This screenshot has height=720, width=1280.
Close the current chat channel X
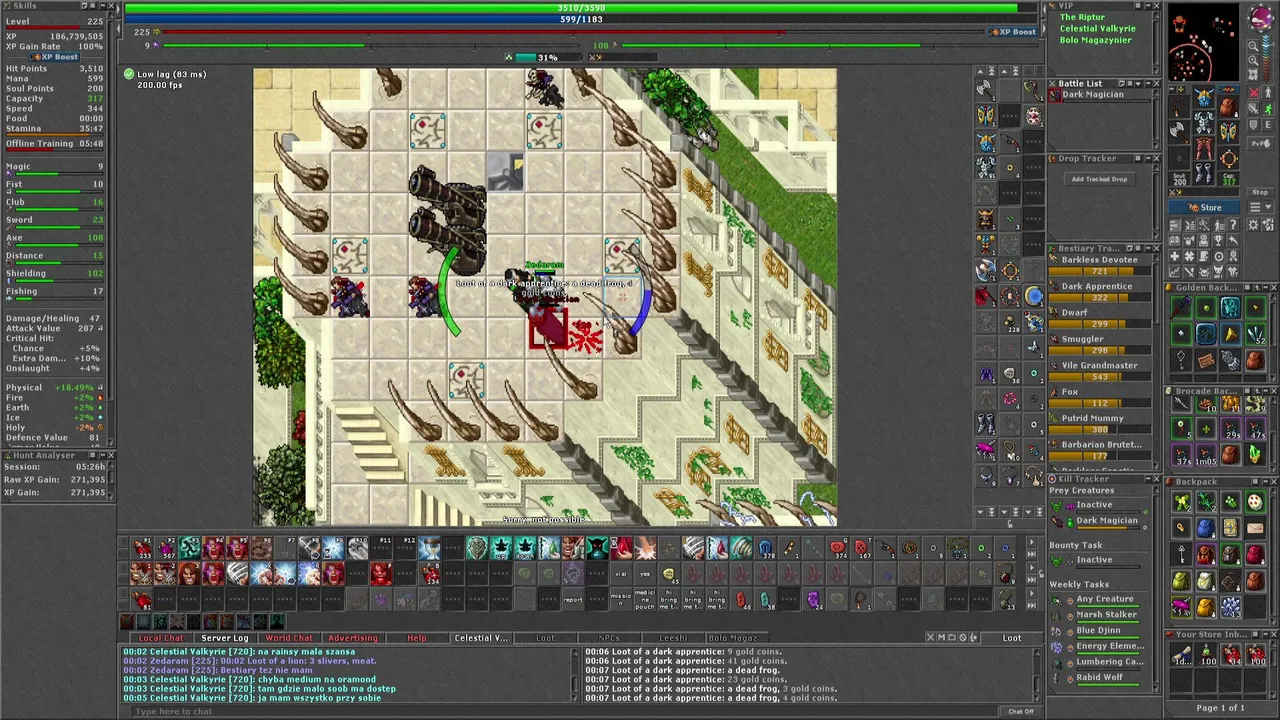930,637
